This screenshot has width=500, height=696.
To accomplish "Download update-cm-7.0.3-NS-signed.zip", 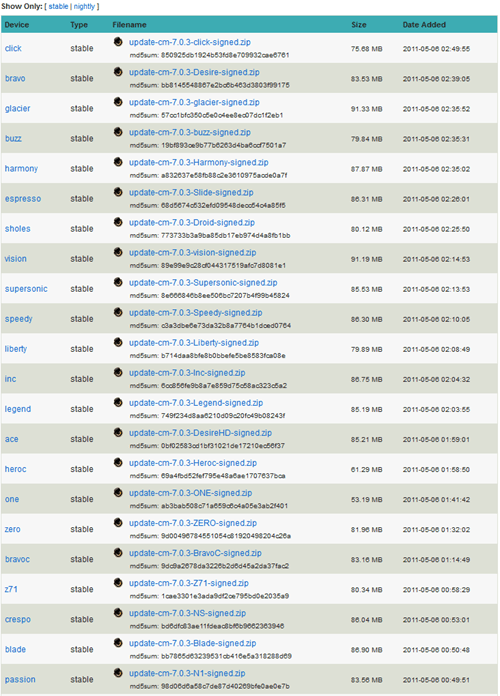I will 187,613.
